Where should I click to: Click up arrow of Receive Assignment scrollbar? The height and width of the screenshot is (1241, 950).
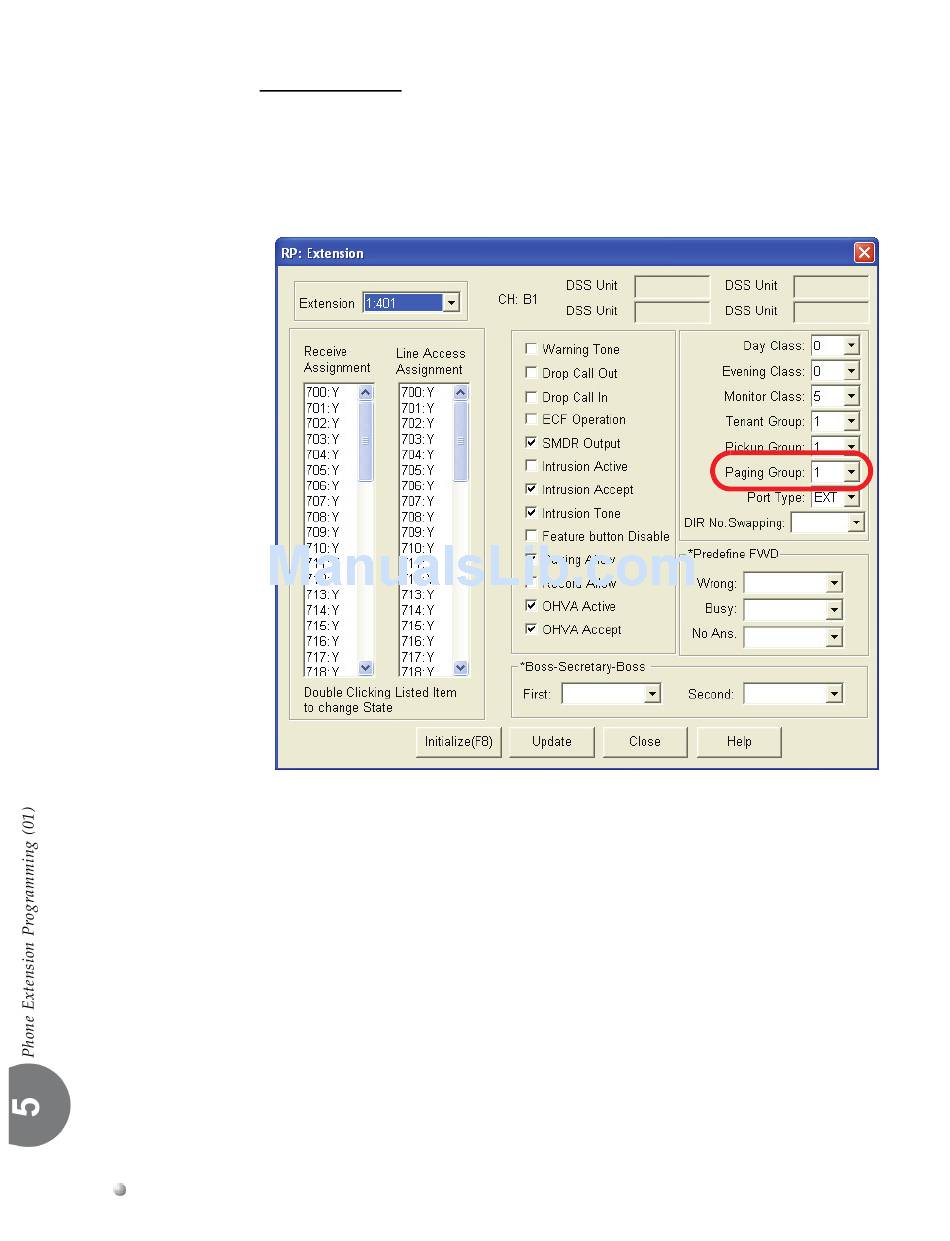365,393
